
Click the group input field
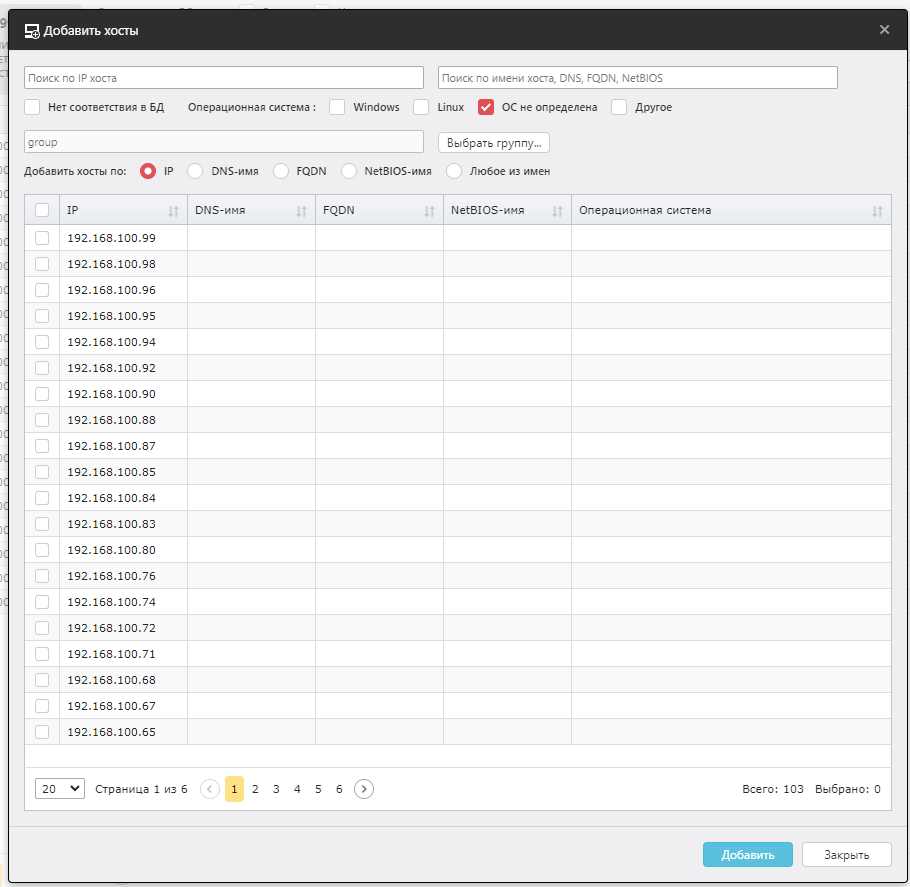[x=224, y=142]
